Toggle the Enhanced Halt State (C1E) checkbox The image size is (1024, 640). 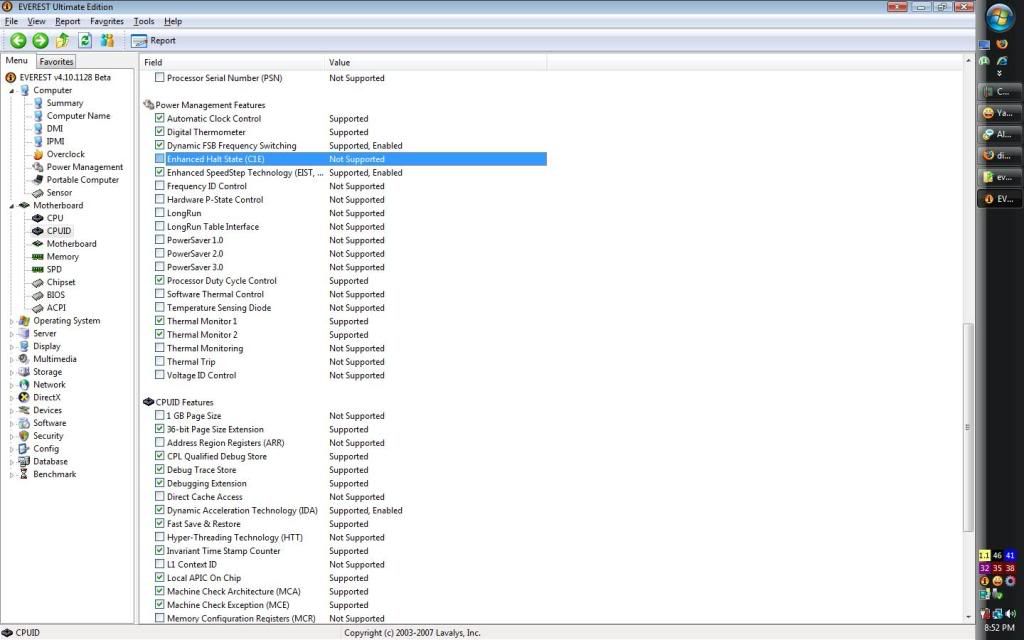[159, 159]
